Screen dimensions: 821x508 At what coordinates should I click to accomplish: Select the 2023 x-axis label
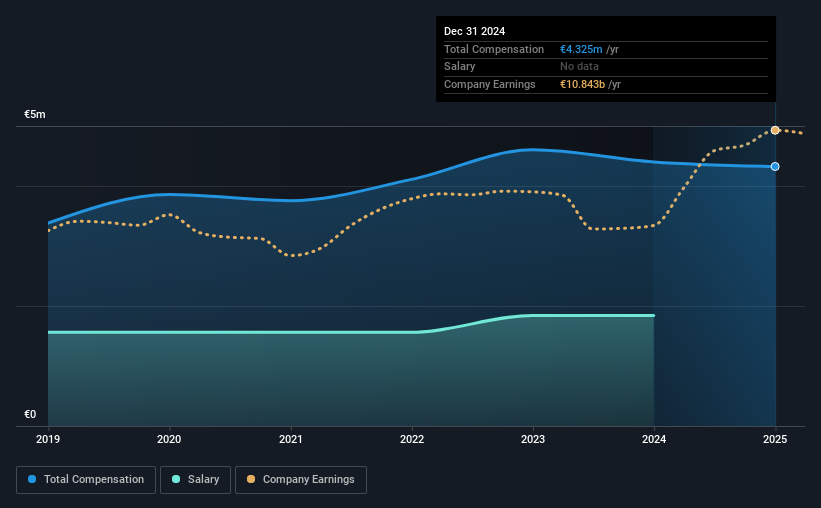click(533, 439)
